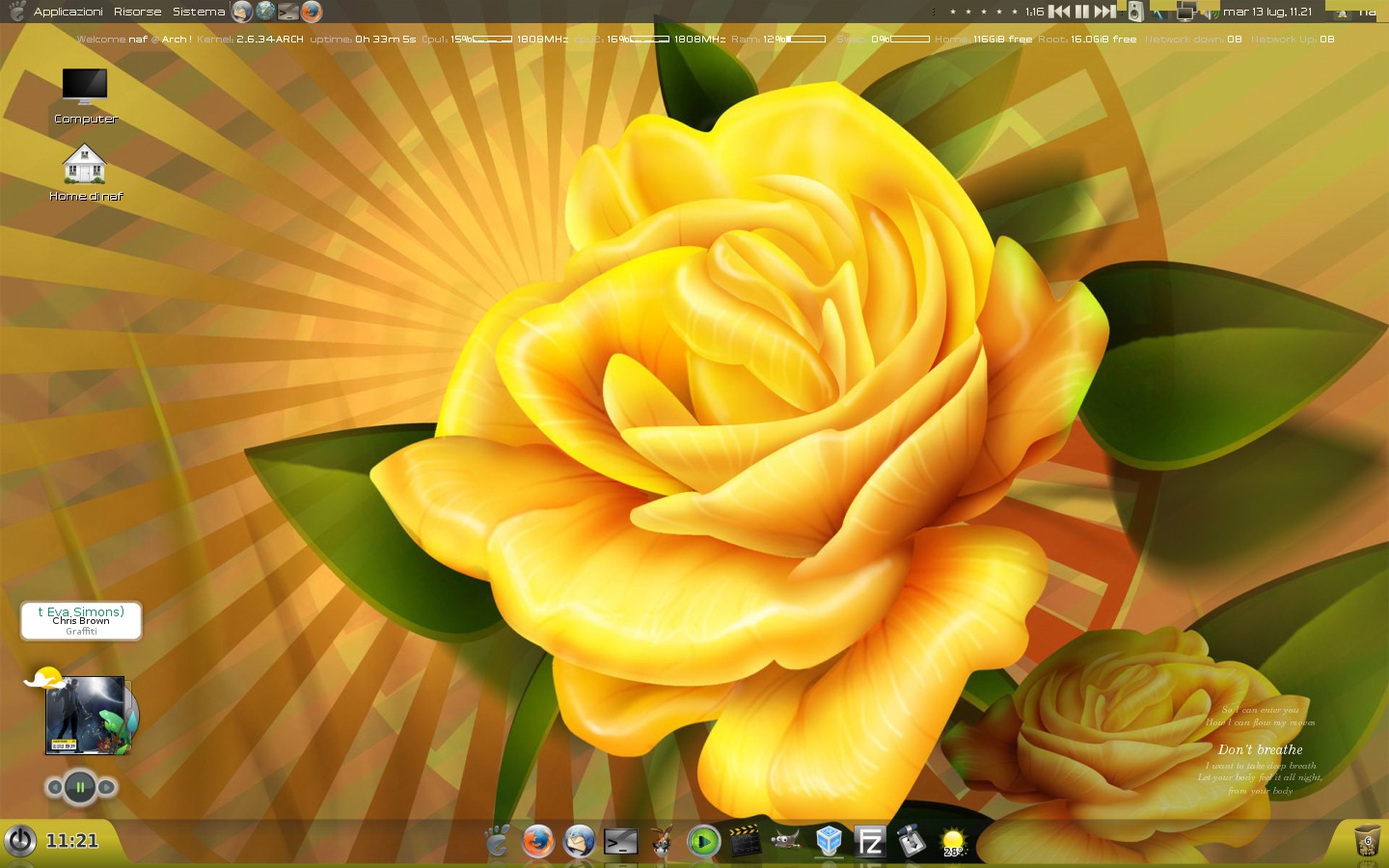The height and width of the screenshot is (868, 1389).
Task: Skip to next track in top panel
Action: [x=1105, y=12]
